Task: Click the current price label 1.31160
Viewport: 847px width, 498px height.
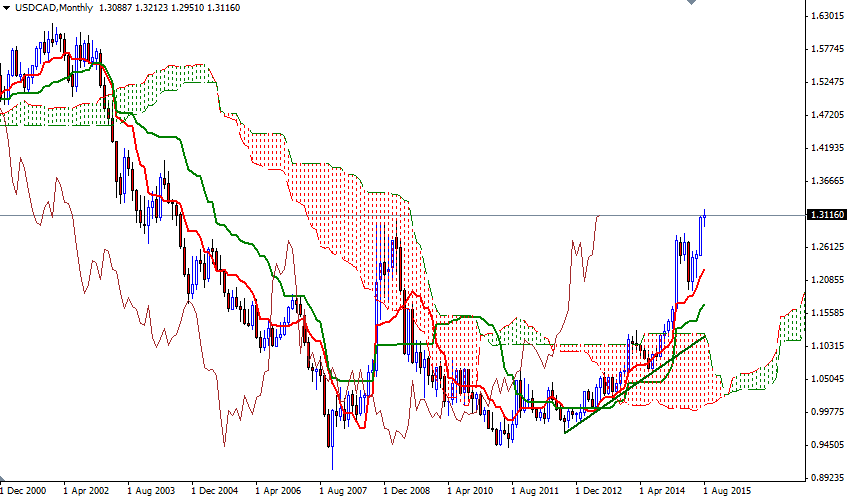Action: (x=826, y=215)
